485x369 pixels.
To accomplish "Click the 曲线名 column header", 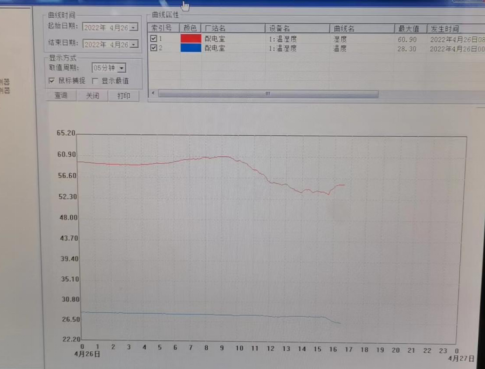I will (x=362, y=29).
